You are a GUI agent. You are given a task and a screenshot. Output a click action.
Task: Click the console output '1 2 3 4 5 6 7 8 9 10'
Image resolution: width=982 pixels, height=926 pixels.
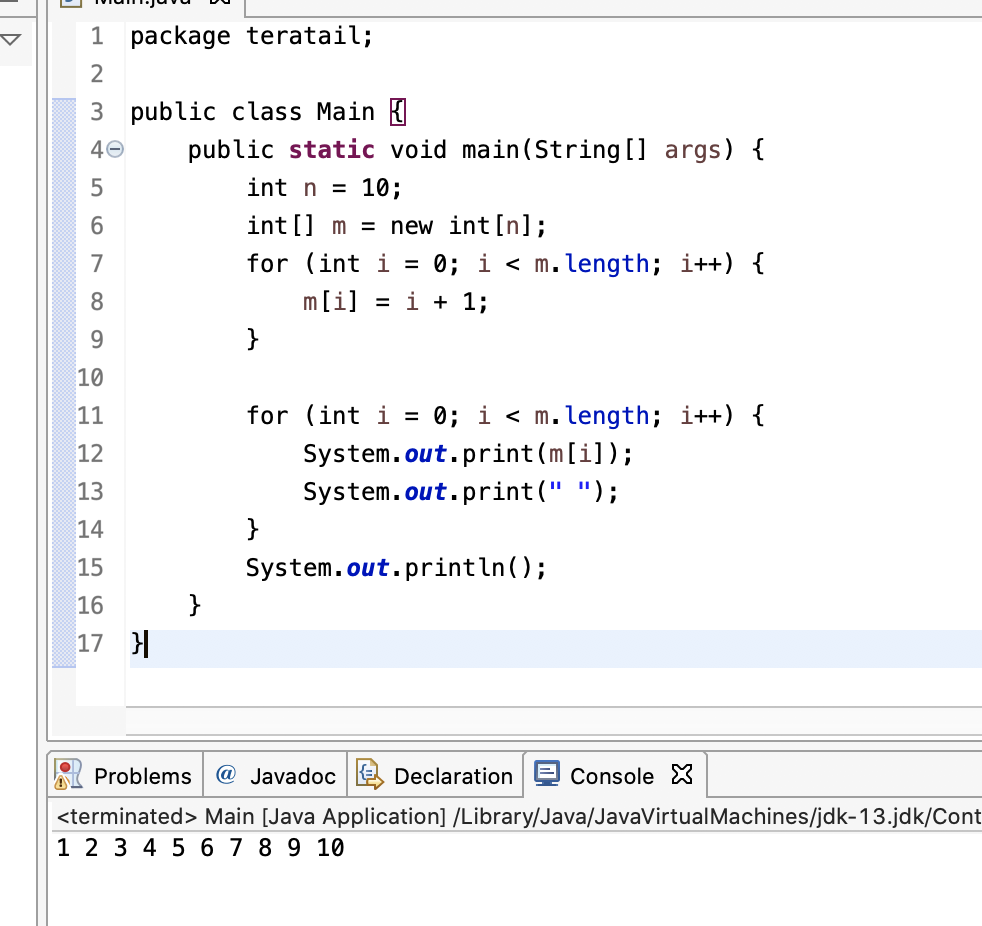[200, 848]
